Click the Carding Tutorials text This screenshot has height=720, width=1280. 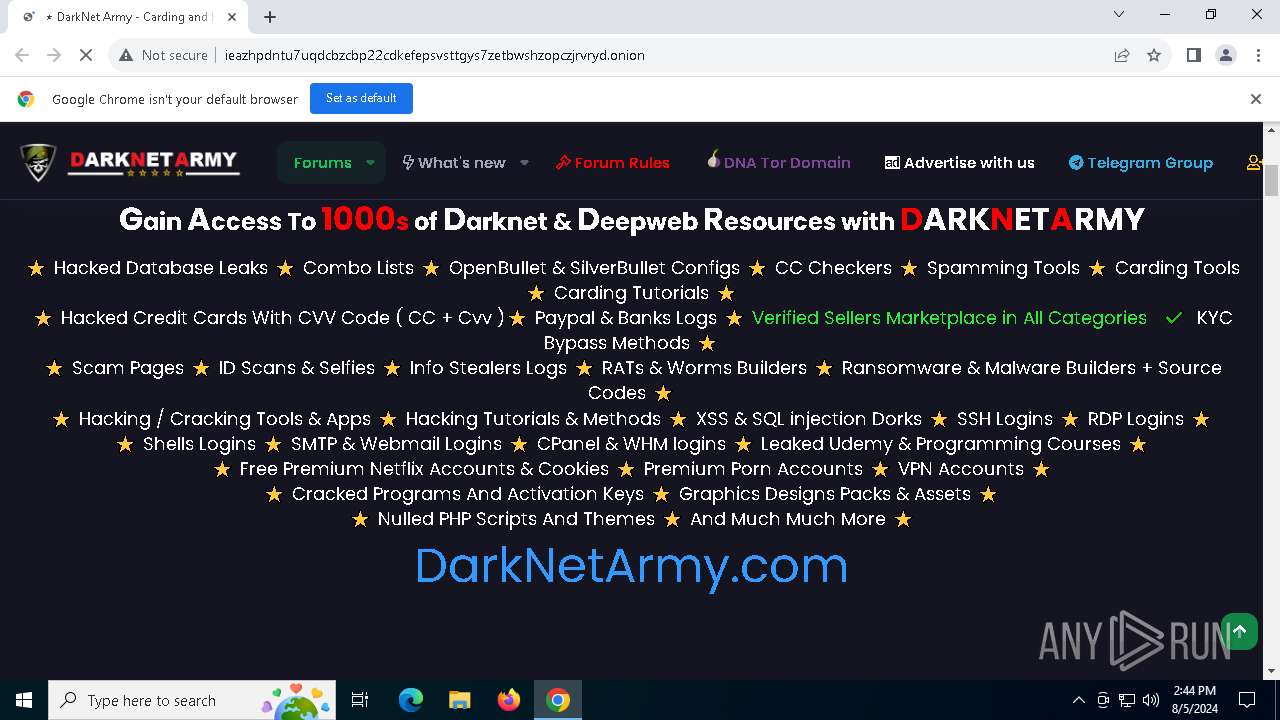tap(631, 293)
